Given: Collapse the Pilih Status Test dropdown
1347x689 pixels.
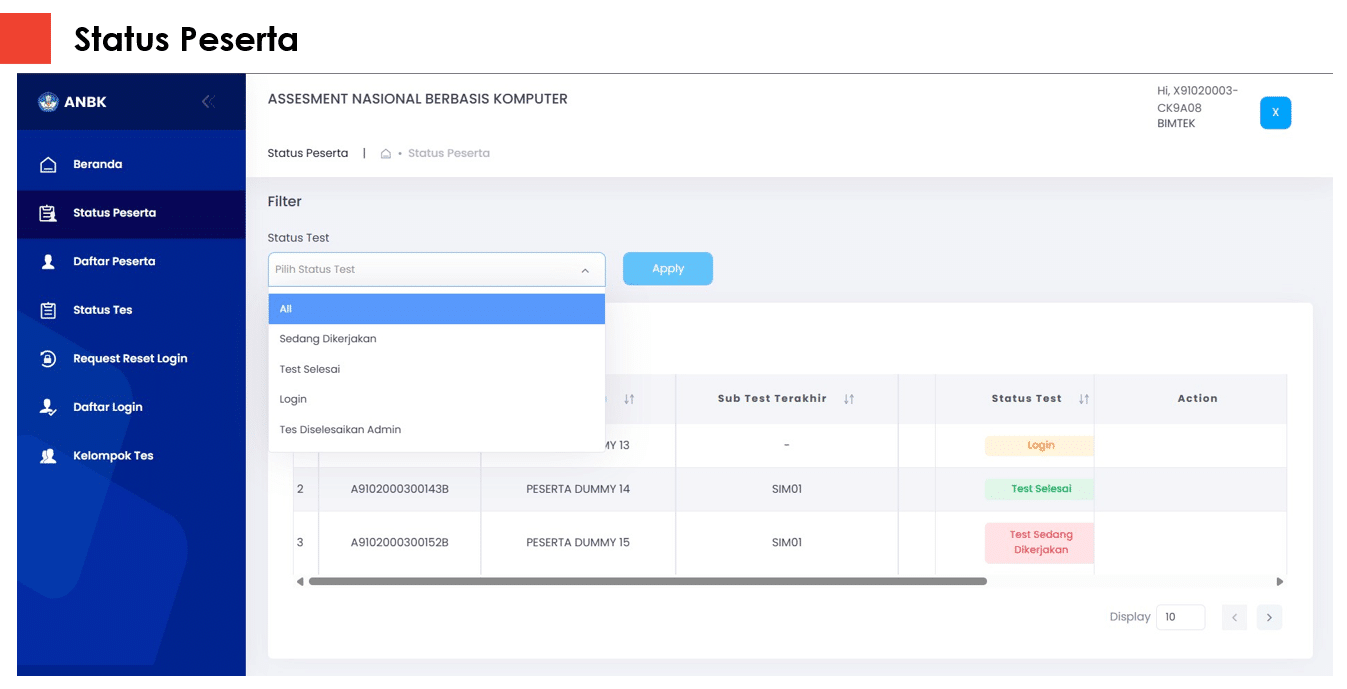Looking at the screenshot, I should [x=437, y=270].
